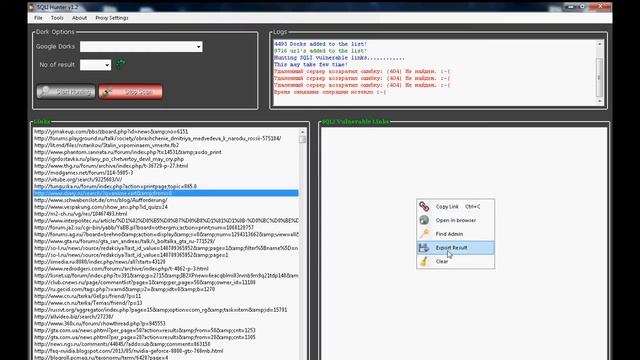640x360 pixels.
Task: Select the www.schwabenslot.de blog link
Action: click(166, 200)
